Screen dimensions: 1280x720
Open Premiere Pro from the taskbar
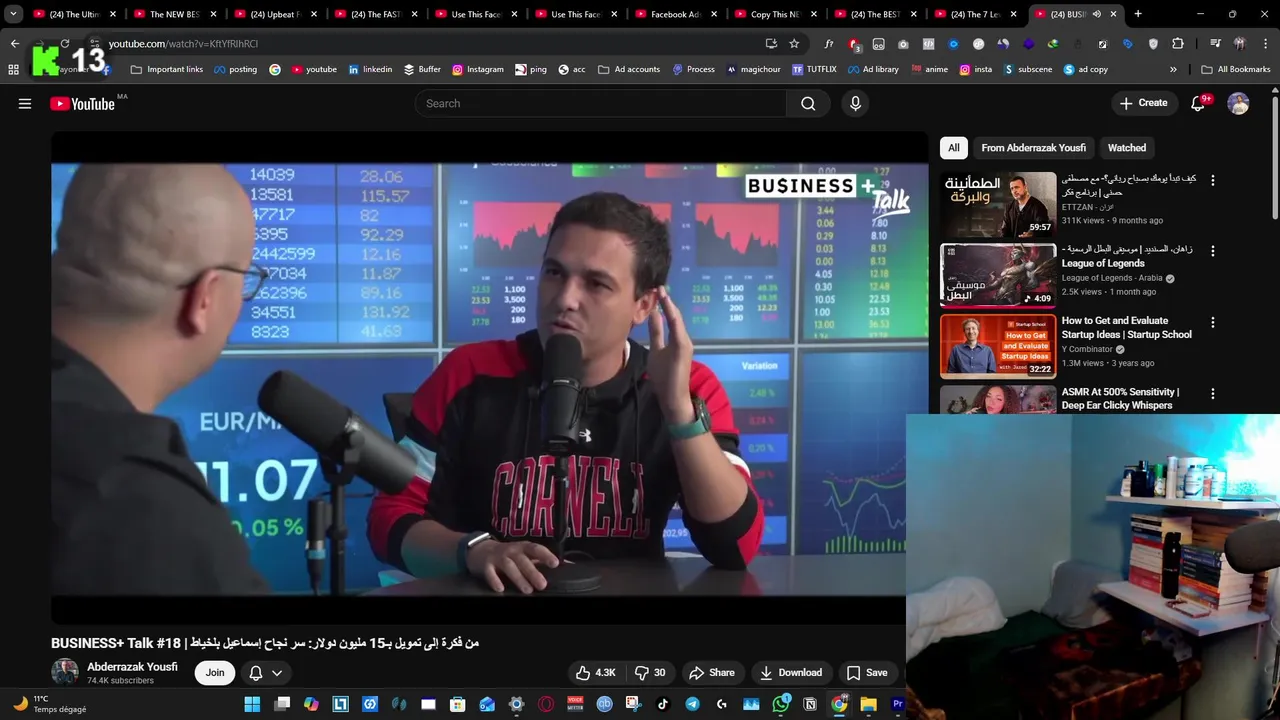click(897, 704)
